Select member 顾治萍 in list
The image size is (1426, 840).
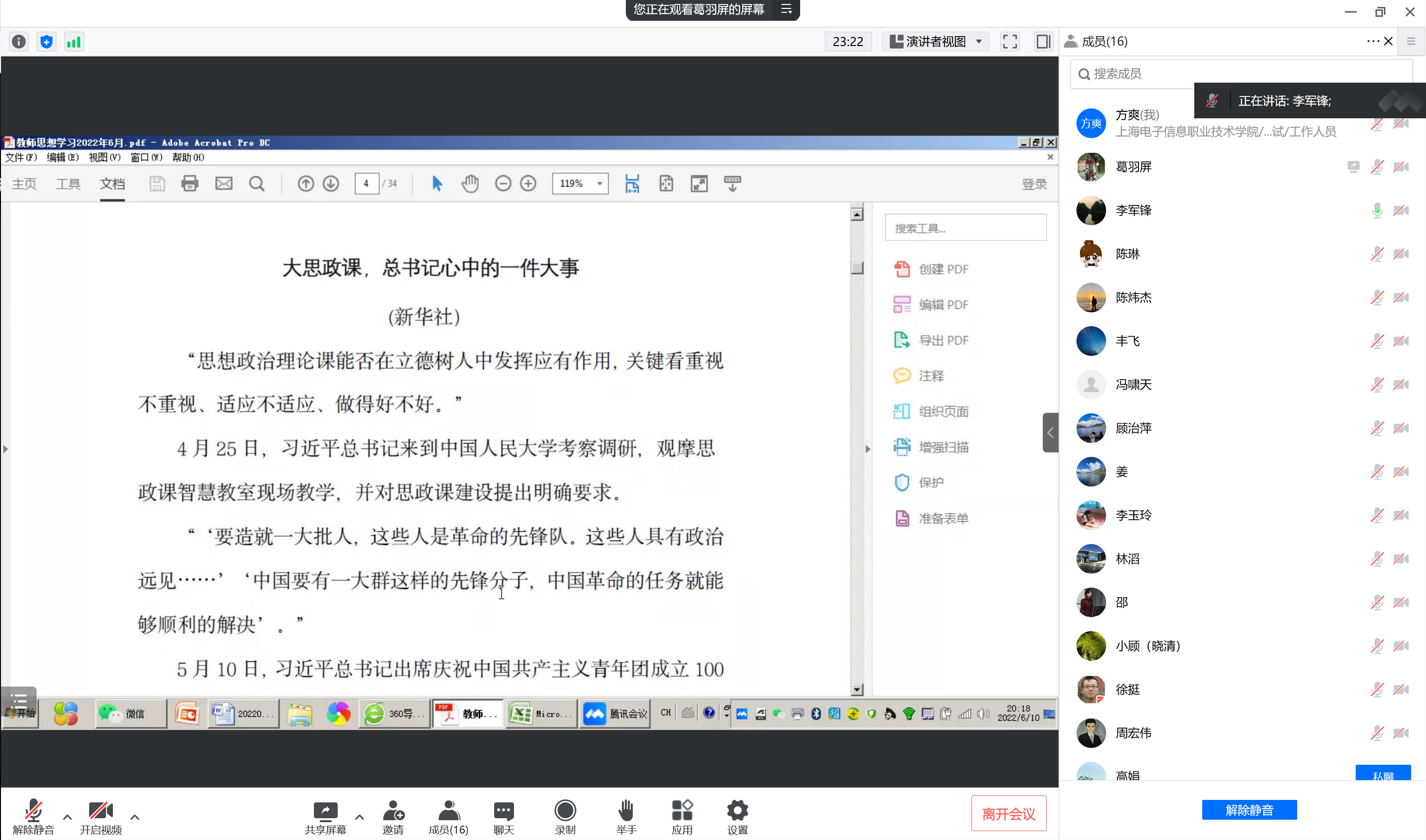click(x=1241, y=428)
